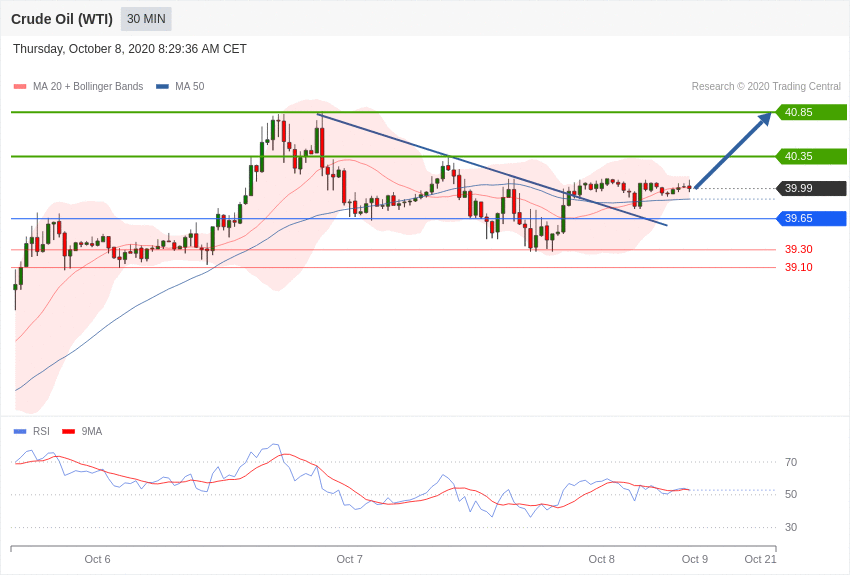Screen dimensions: 850x576
Task: Click the 39.10 support level label
Action: (x=798, y=267)
